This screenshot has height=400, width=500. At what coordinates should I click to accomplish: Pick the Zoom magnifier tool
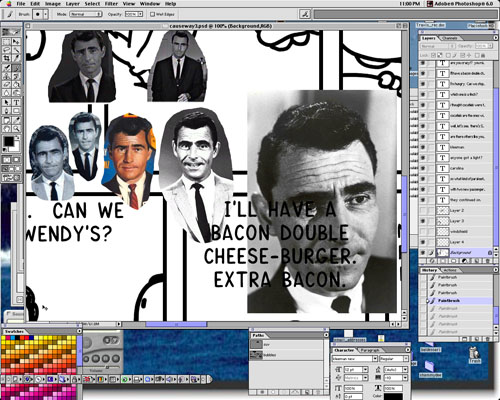16,128
